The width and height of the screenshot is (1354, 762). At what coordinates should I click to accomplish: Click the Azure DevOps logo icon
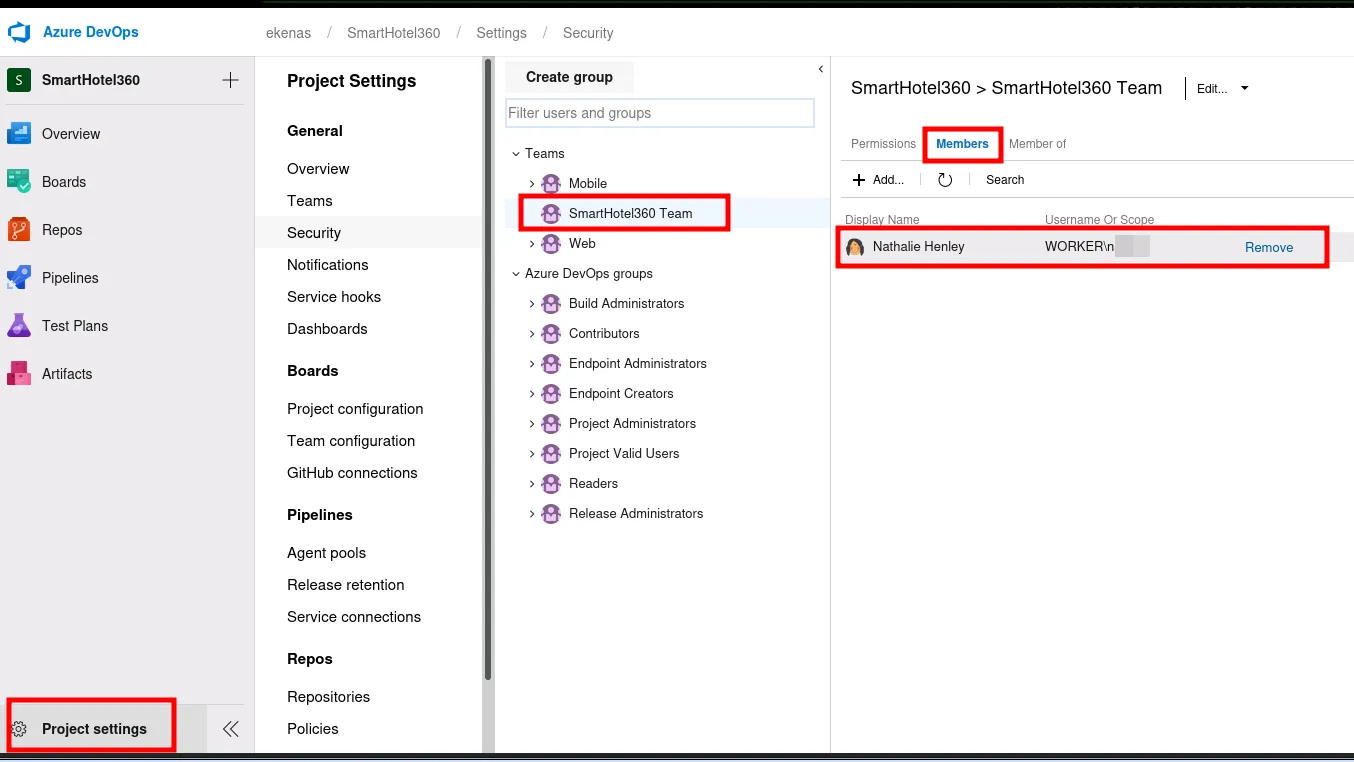coord(19,33)
